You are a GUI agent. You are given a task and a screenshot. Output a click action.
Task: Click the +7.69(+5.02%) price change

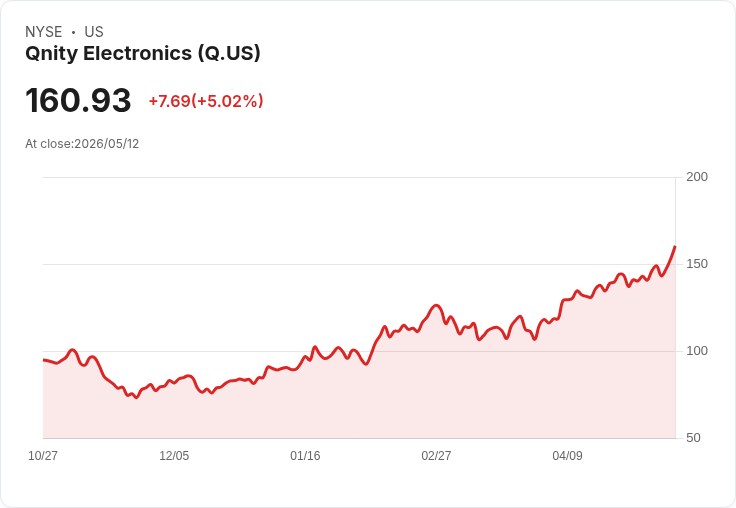coord(206,101)
